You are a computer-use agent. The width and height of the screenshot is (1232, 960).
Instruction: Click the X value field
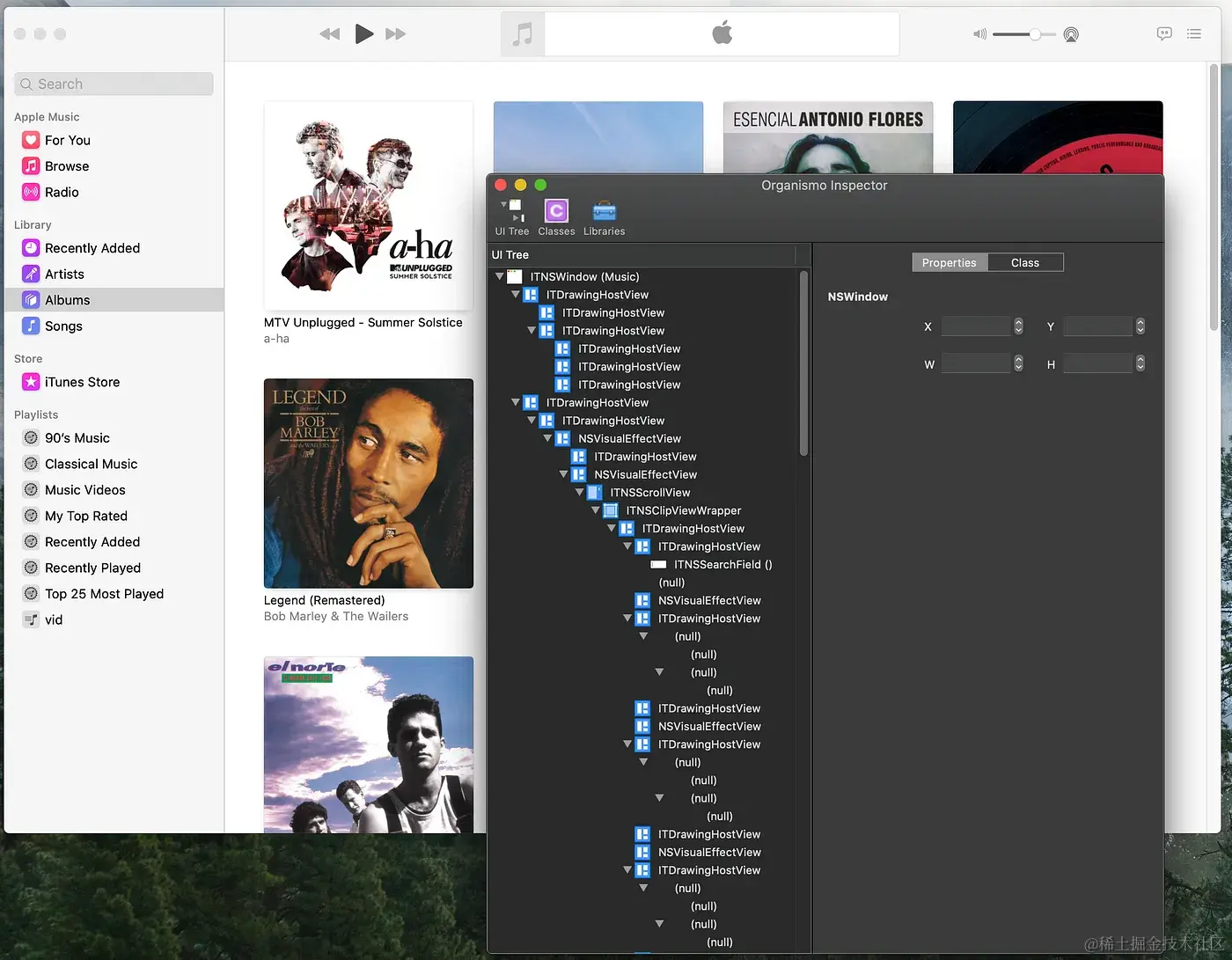coord(976,326)
